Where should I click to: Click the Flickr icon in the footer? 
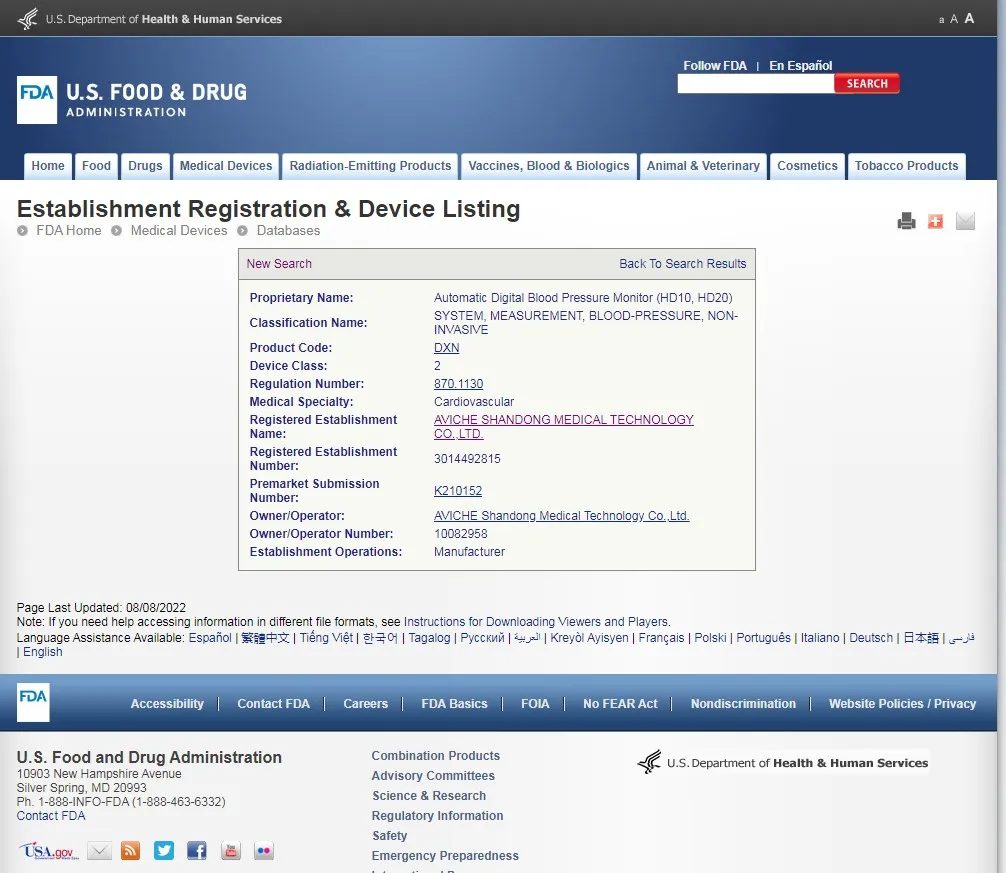263,850
